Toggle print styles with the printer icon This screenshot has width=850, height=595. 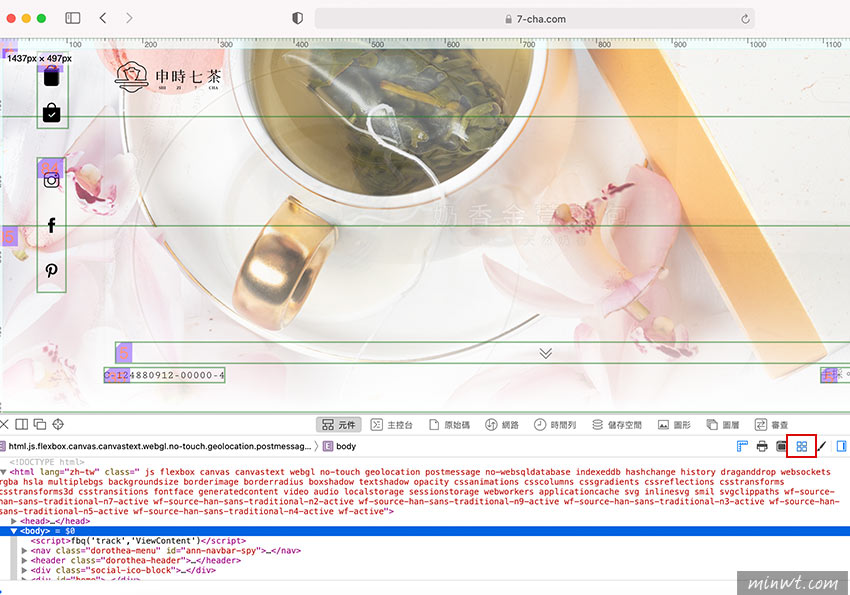(762, 447)
